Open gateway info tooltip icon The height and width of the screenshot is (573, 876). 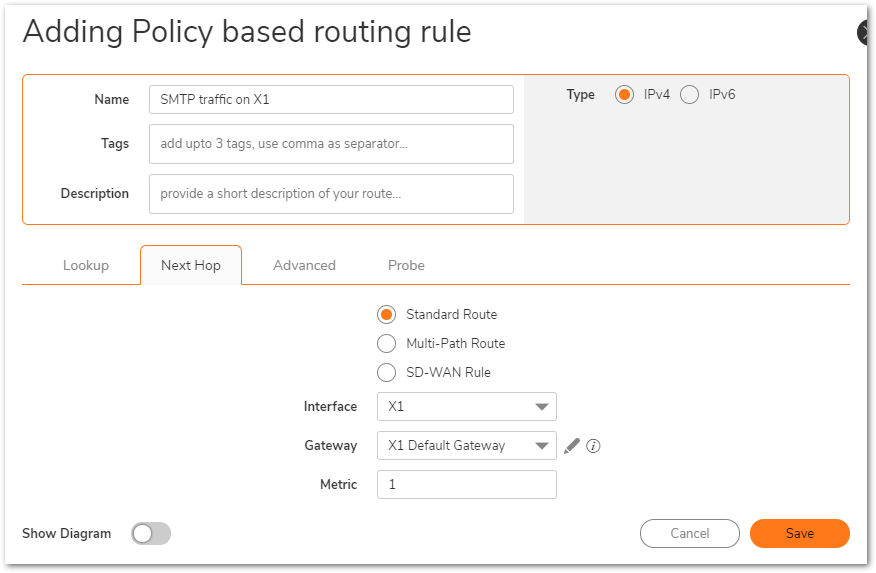click(593, 446)
